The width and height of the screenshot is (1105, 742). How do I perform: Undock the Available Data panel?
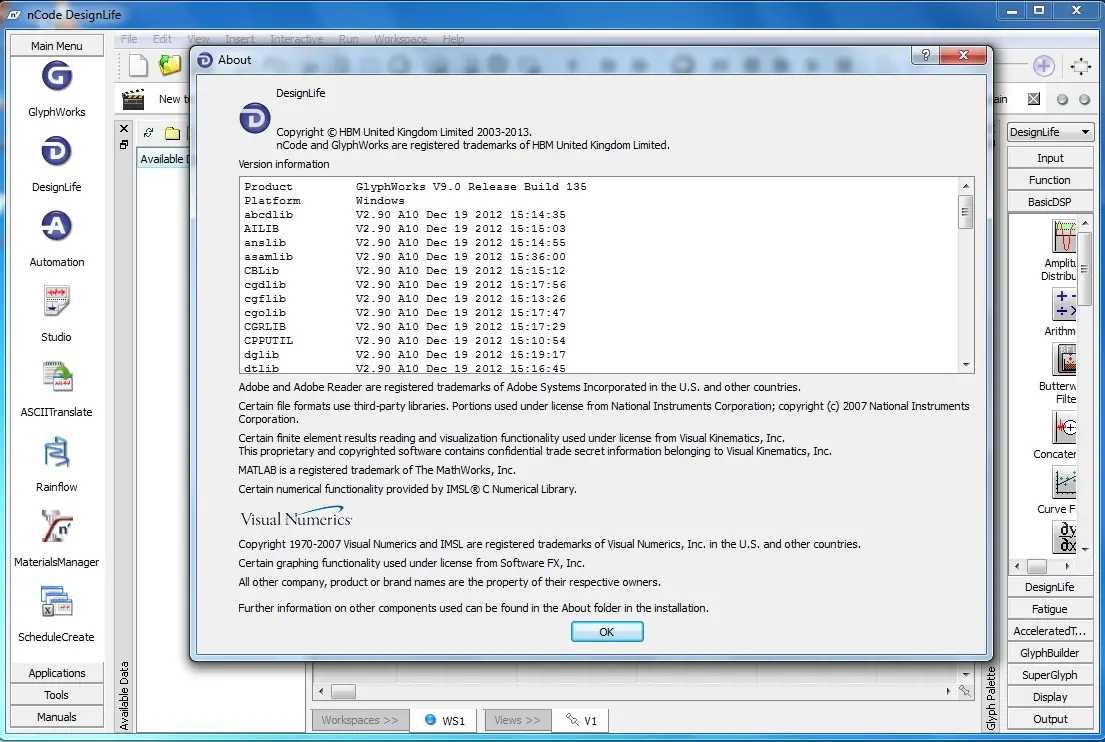click(x=124, y=144)
